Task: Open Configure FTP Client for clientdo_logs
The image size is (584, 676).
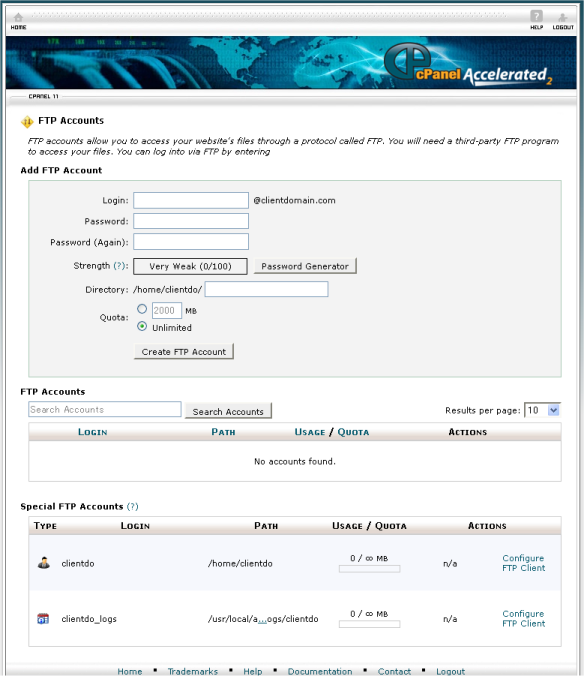Action: (523, 618)
